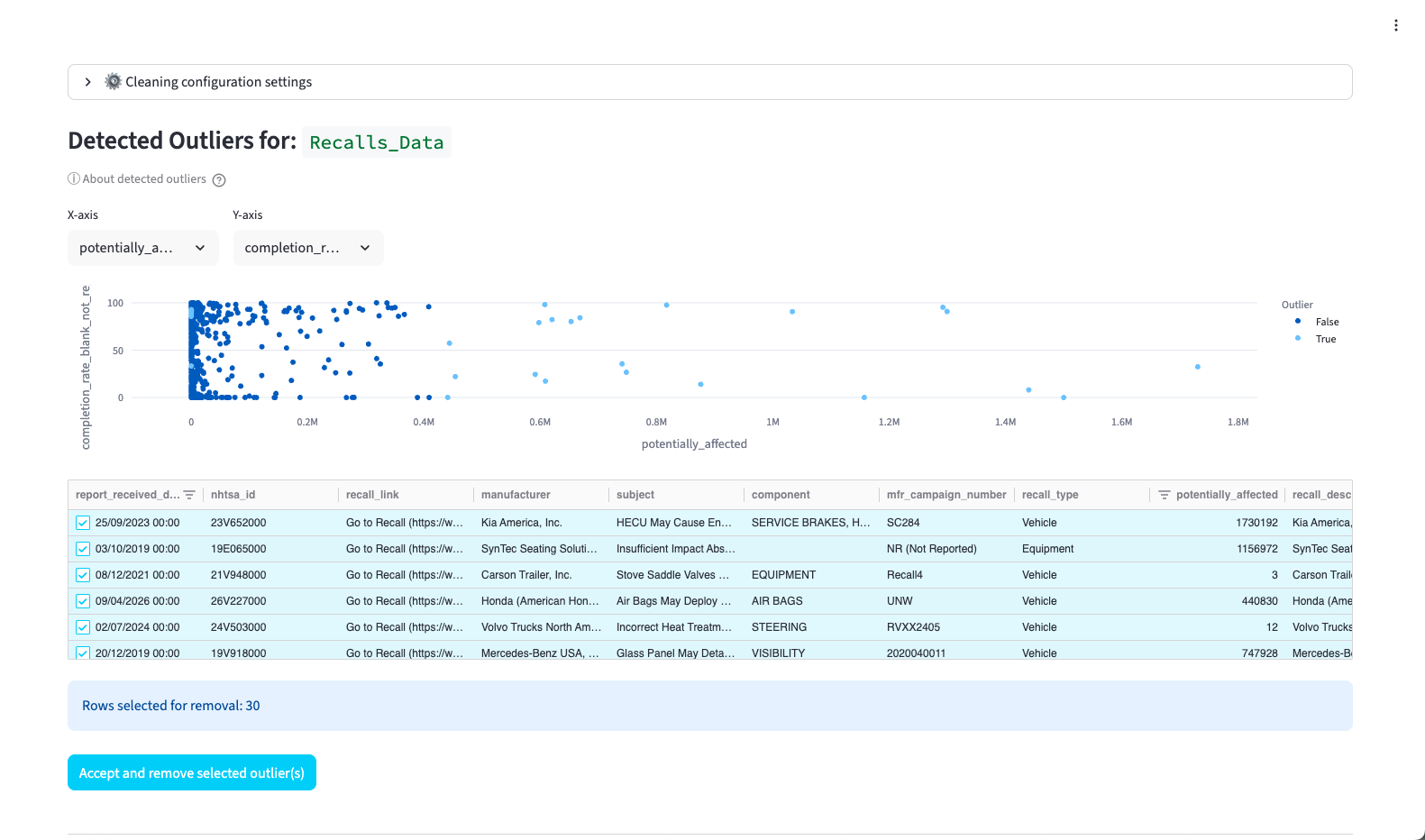Click the About detected outliers text
The width and height of the screenshot is (1425, 840).
coord(144,179)
